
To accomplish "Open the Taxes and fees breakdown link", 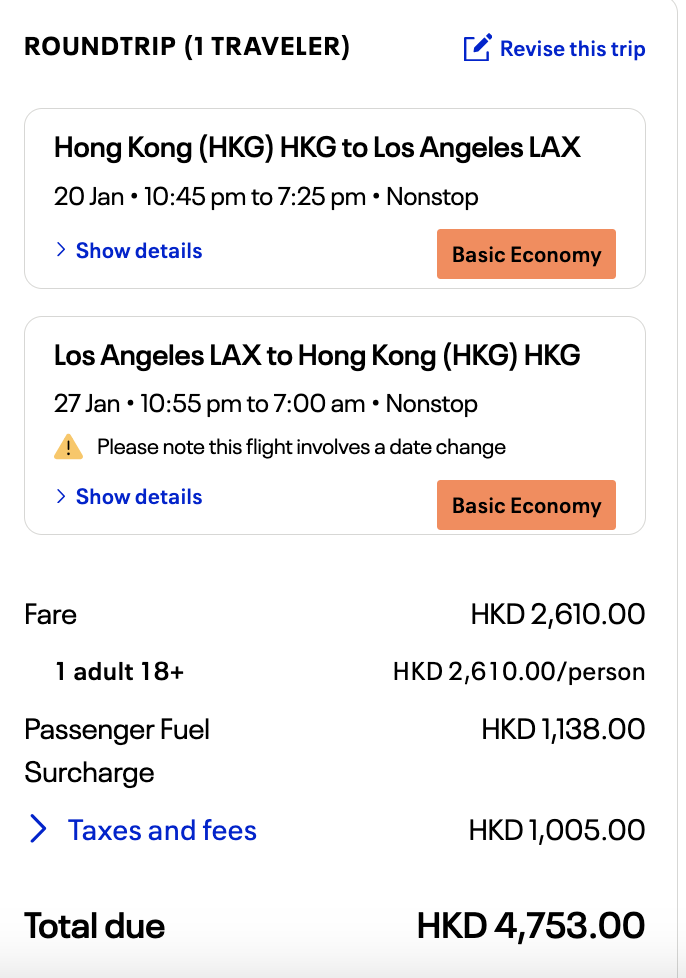I will coord(162,830).
